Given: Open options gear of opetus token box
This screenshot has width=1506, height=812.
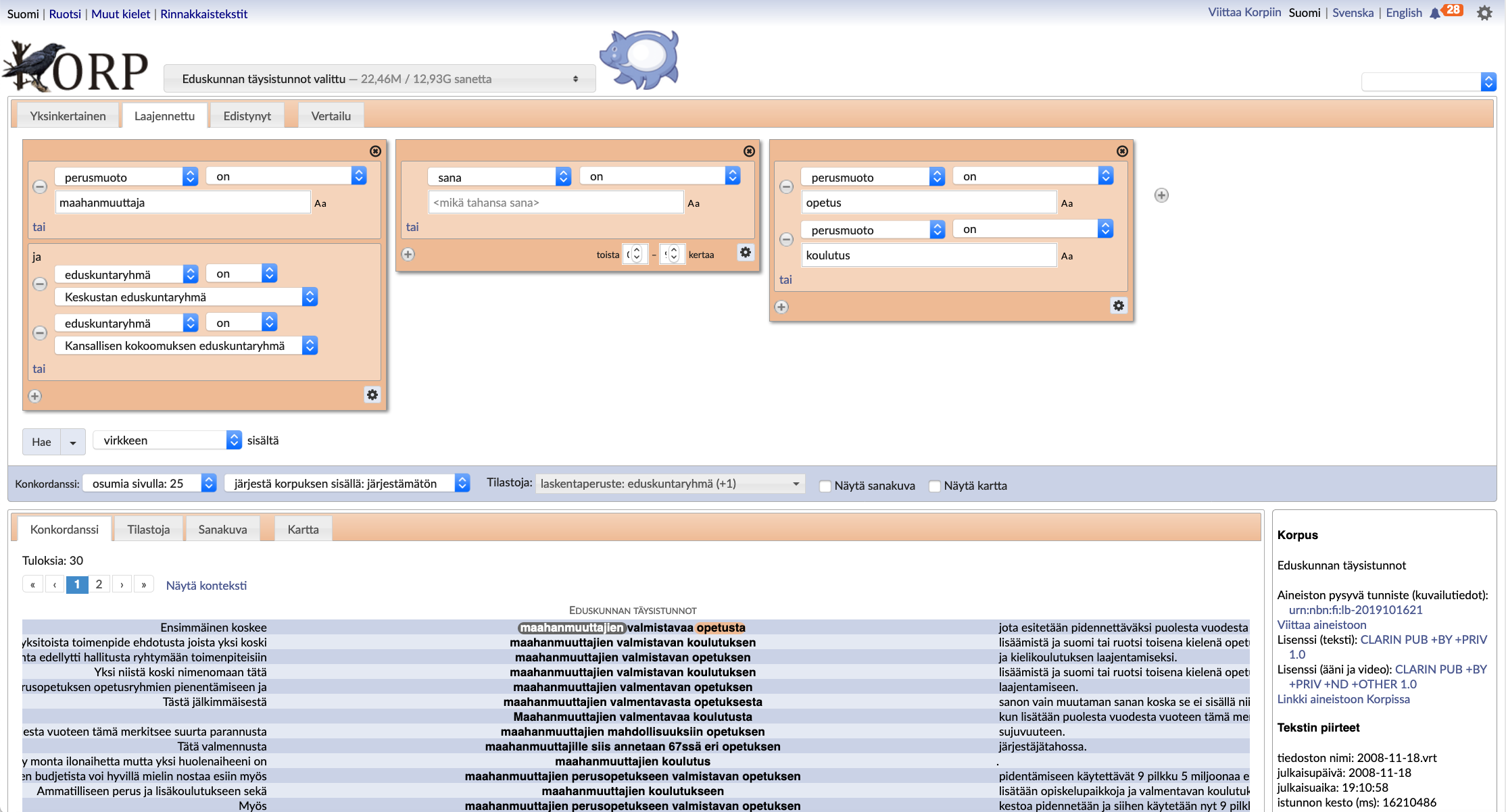Looking at the screenshot, I should pyautogui.click(x=1119, y=306).
